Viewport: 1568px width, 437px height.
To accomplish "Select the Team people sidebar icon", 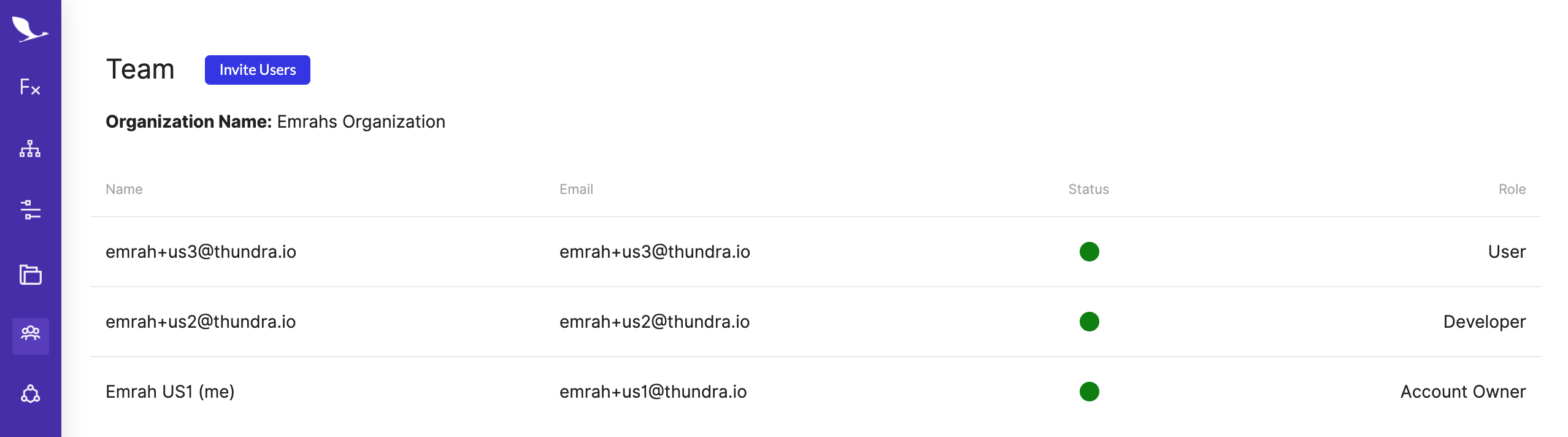I will click(x=30, y=335).
